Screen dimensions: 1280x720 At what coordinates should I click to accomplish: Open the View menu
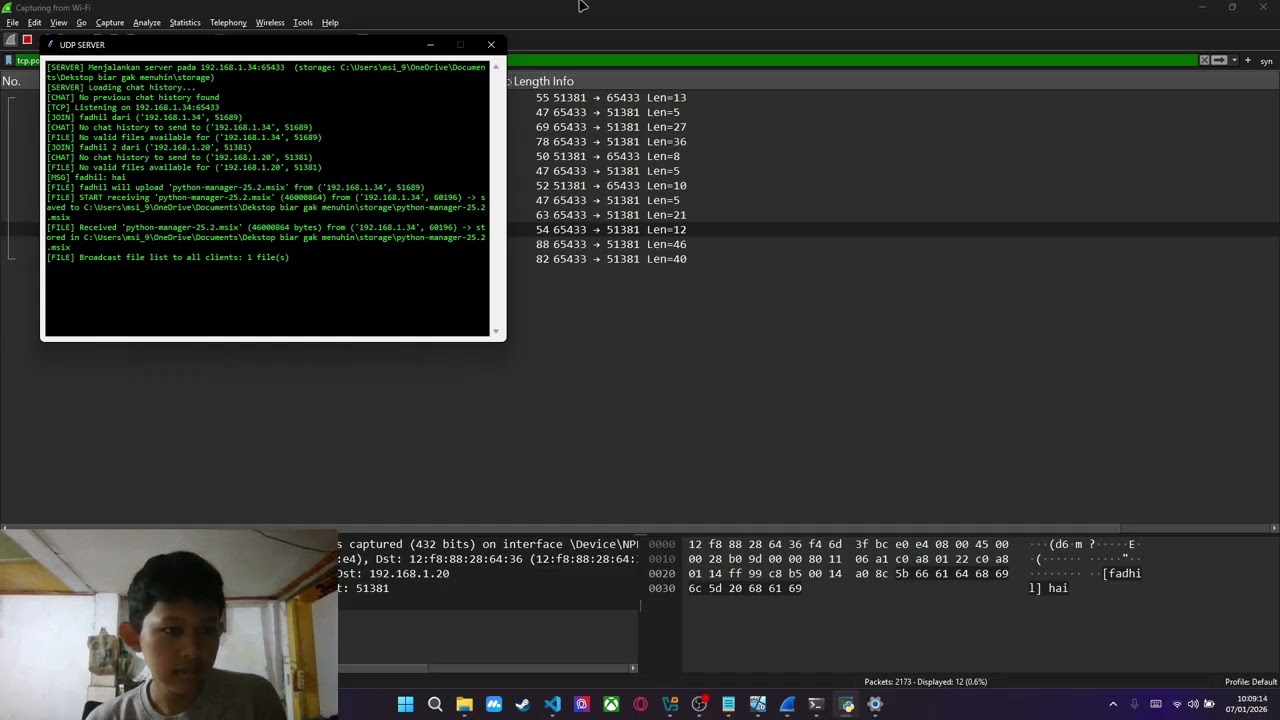coord(59,22)
